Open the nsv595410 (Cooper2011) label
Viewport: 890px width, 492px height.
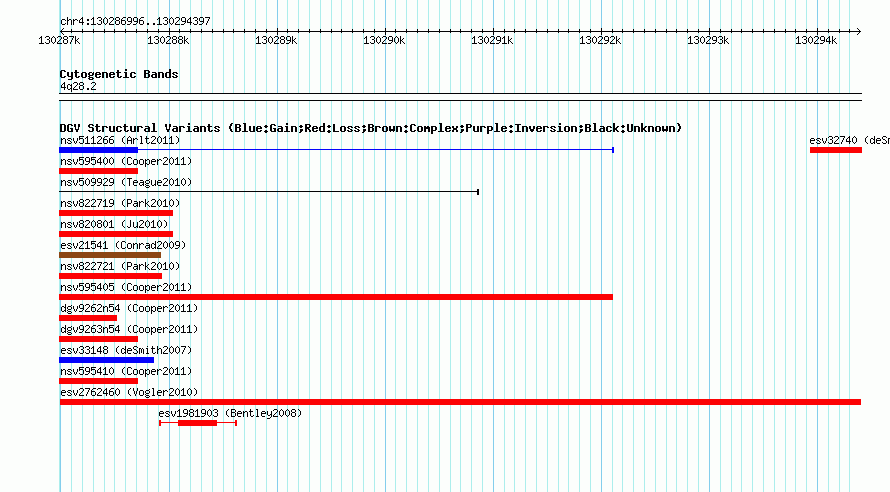point(126,371)
